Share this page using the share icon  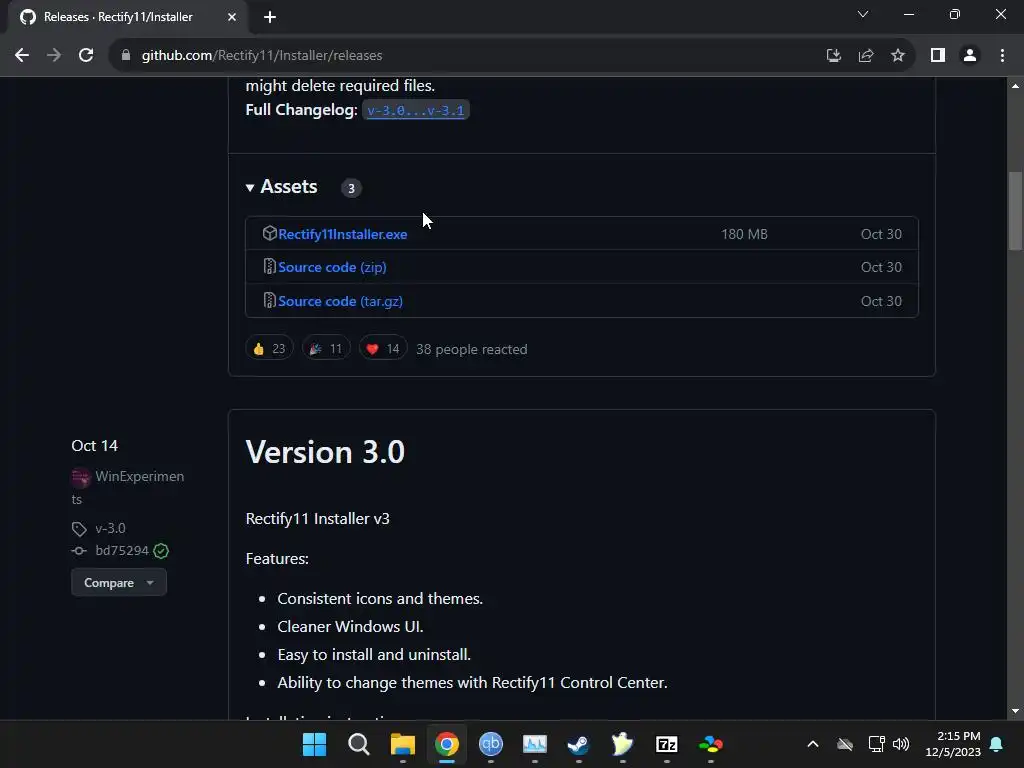[x=866, y=56]
